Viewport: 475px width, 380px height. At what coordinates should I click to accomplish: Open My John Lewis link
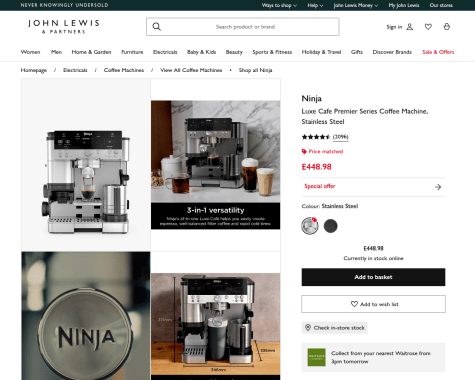404,5
